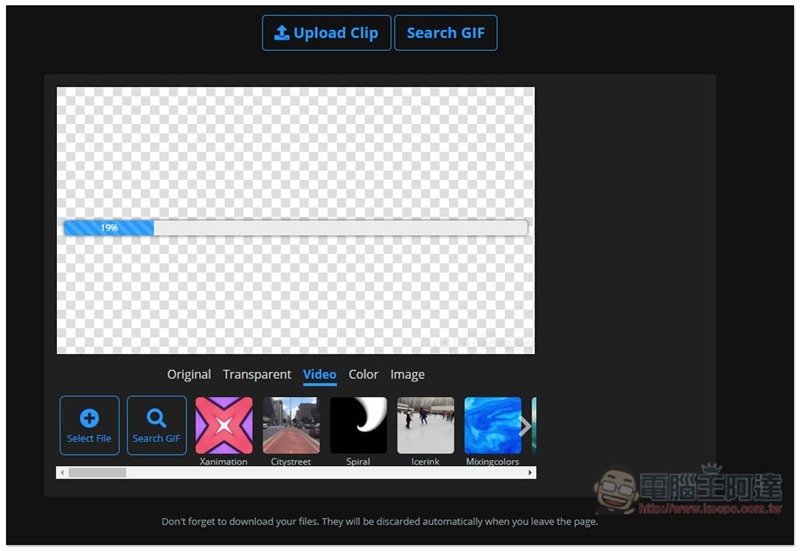
Task: Click the next chevron arrow on thumbnails
Action: click(524, 426)
